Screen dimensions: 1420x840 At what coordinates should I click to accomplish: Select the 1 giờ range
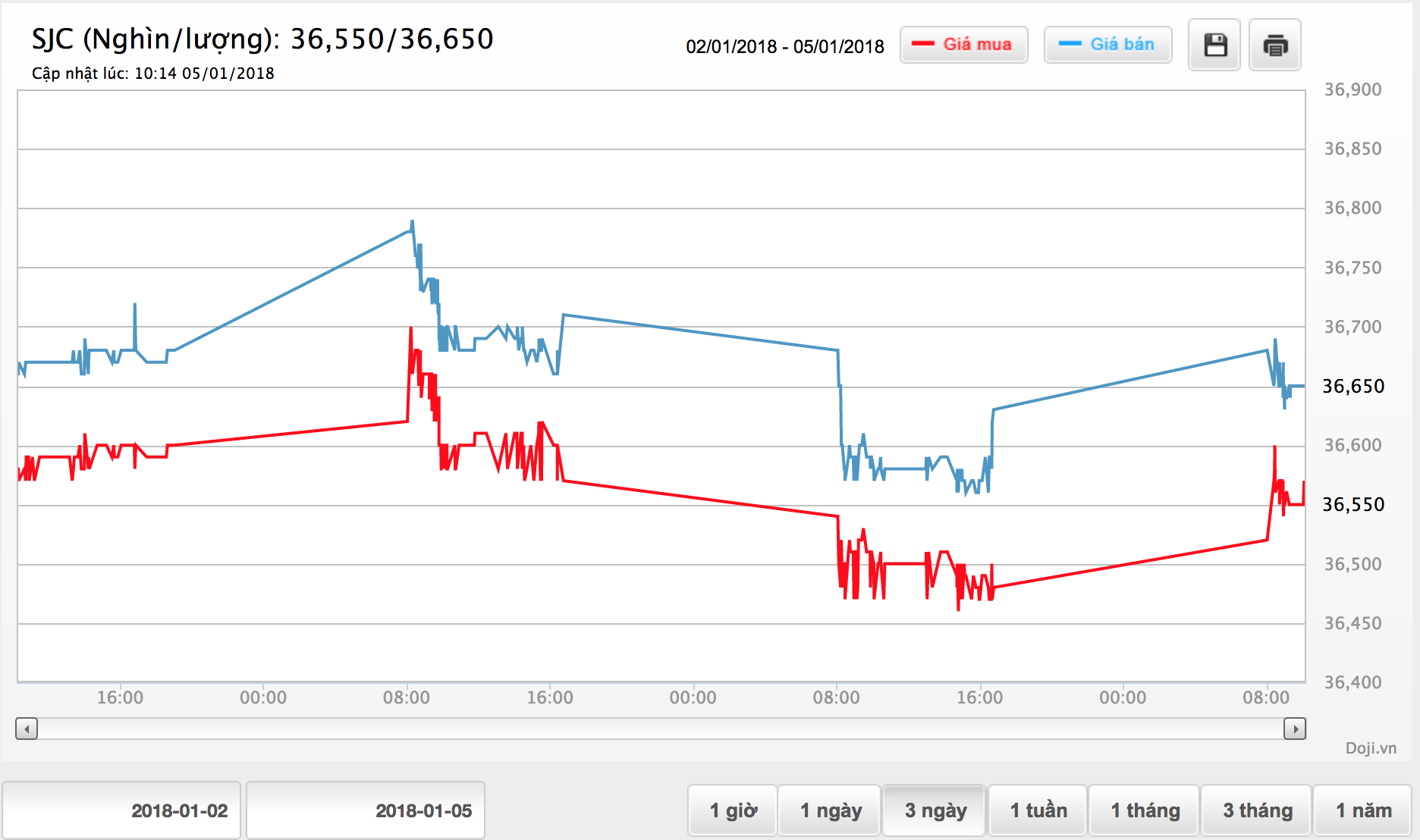pyautogui.click(x=733, y=810)
